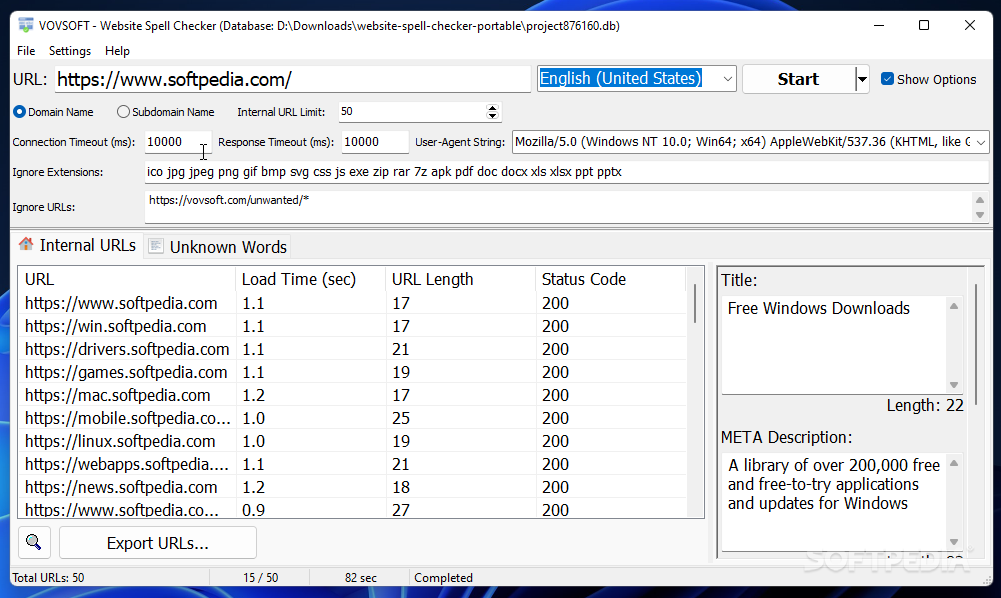Switch to the Unknown Words tab
The image size is (1001, 598).
pyautogui.click(x=218, y=247)
